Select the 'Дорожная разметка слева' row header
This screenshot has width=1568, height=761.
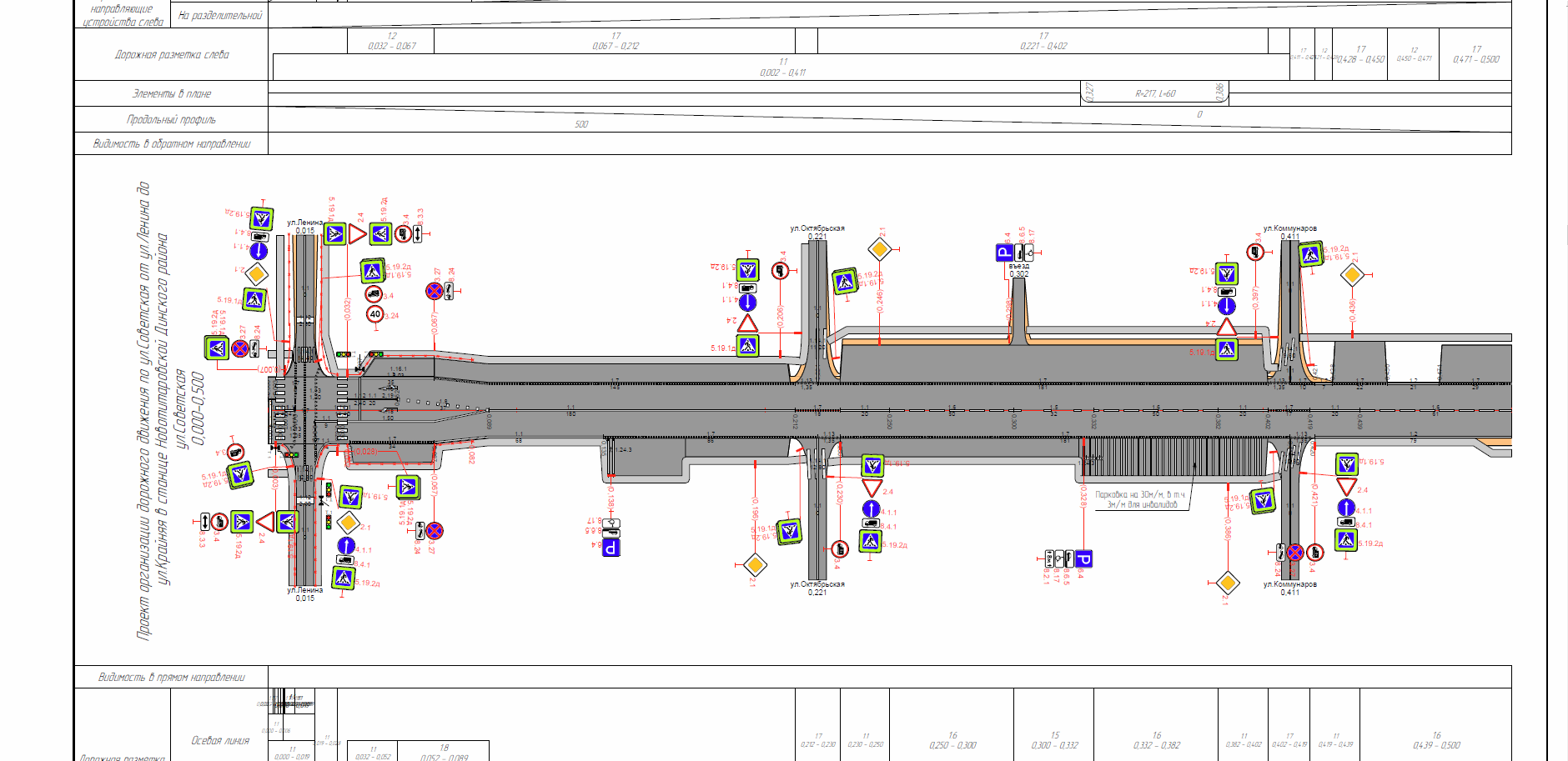(x=171, y=55)
